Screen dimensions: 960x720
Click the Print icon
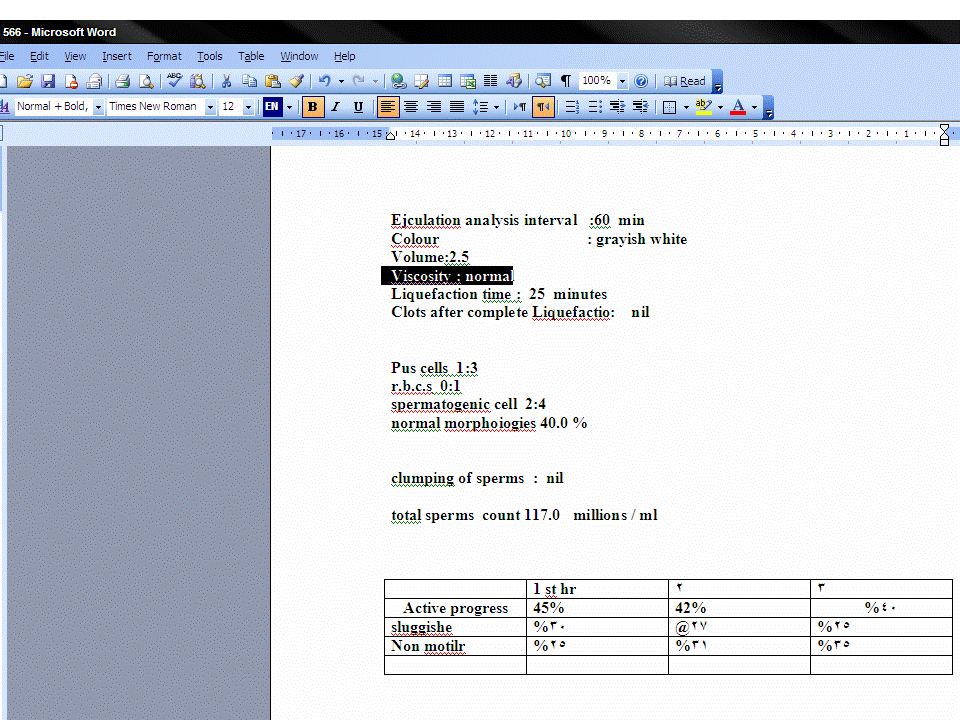pyautogui.click(x=122, y=81)
